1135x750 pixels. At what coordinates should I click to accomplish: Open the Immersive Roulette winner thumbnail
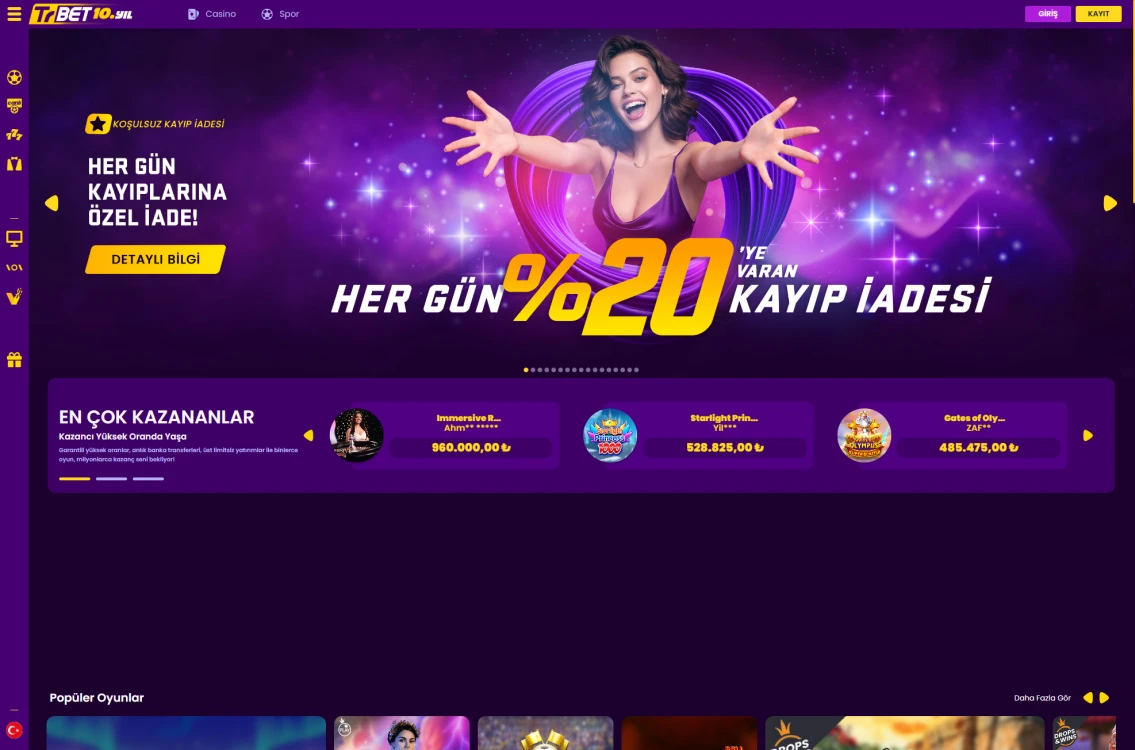[357, 434]
